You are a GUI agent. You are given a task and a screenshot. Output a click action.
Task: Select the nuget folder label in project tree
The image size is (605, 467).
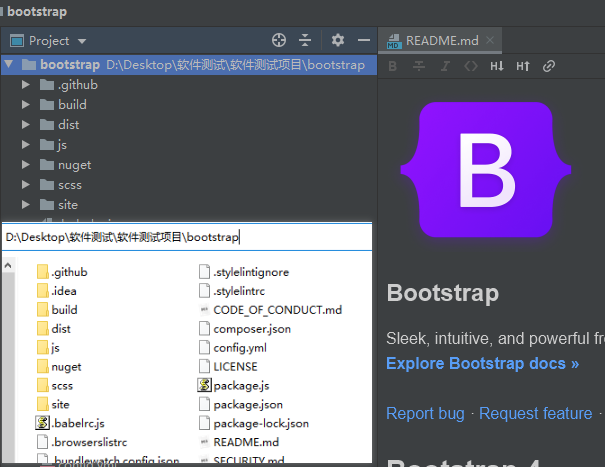74,165
